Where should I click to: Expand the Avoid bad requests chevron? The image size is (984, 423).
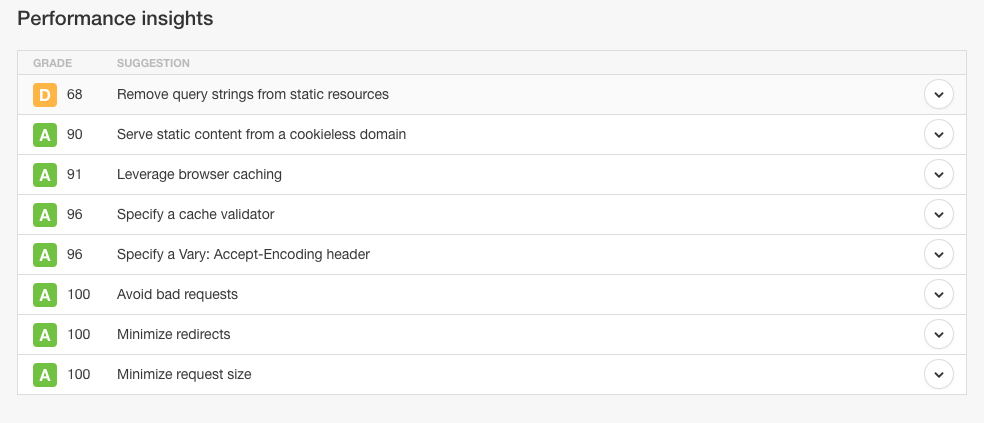938,295
